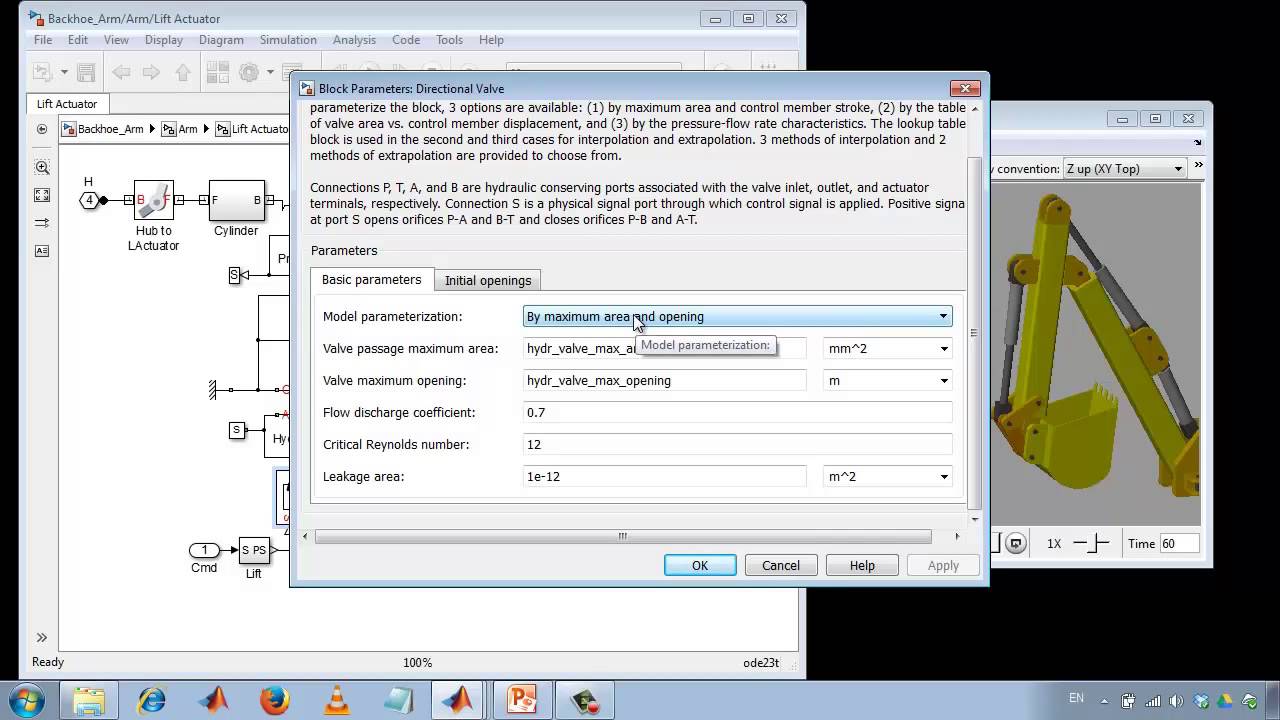Open Windows Start menu

click(26, 700)
